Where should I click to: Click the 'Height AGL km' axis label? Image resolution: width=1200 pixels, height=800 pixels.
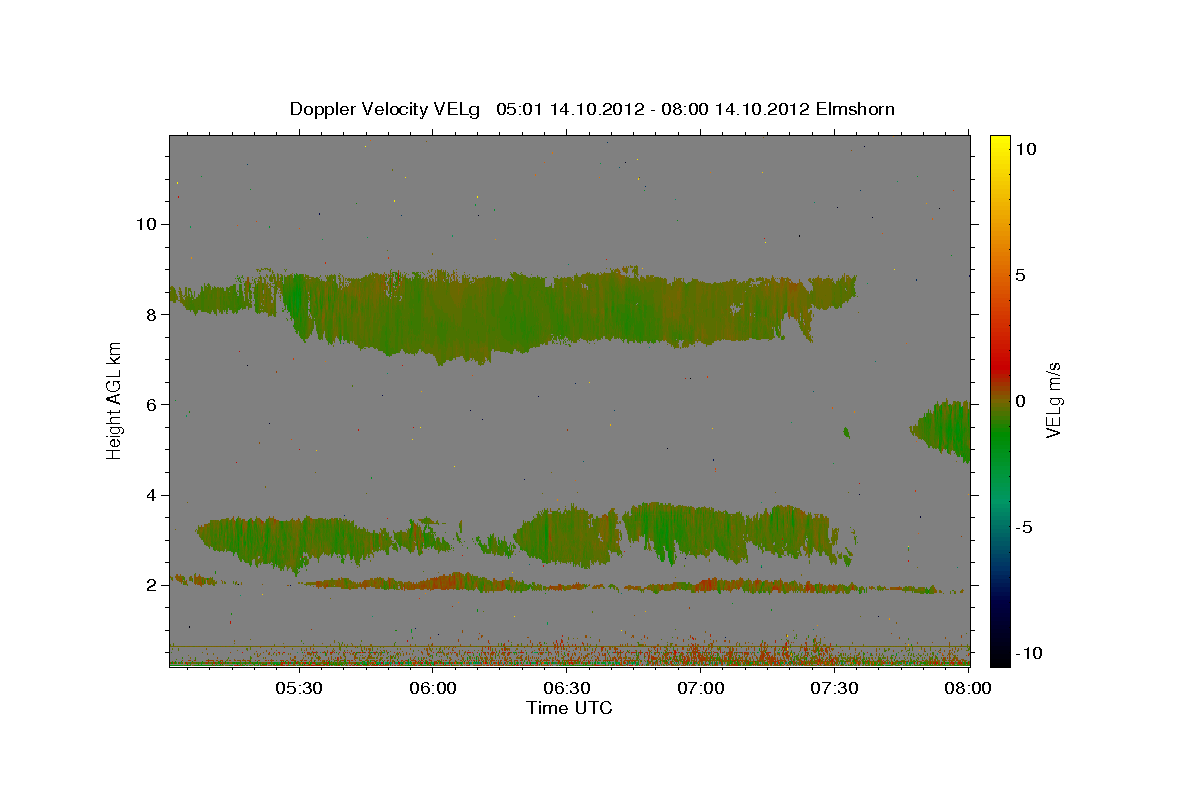115,400
